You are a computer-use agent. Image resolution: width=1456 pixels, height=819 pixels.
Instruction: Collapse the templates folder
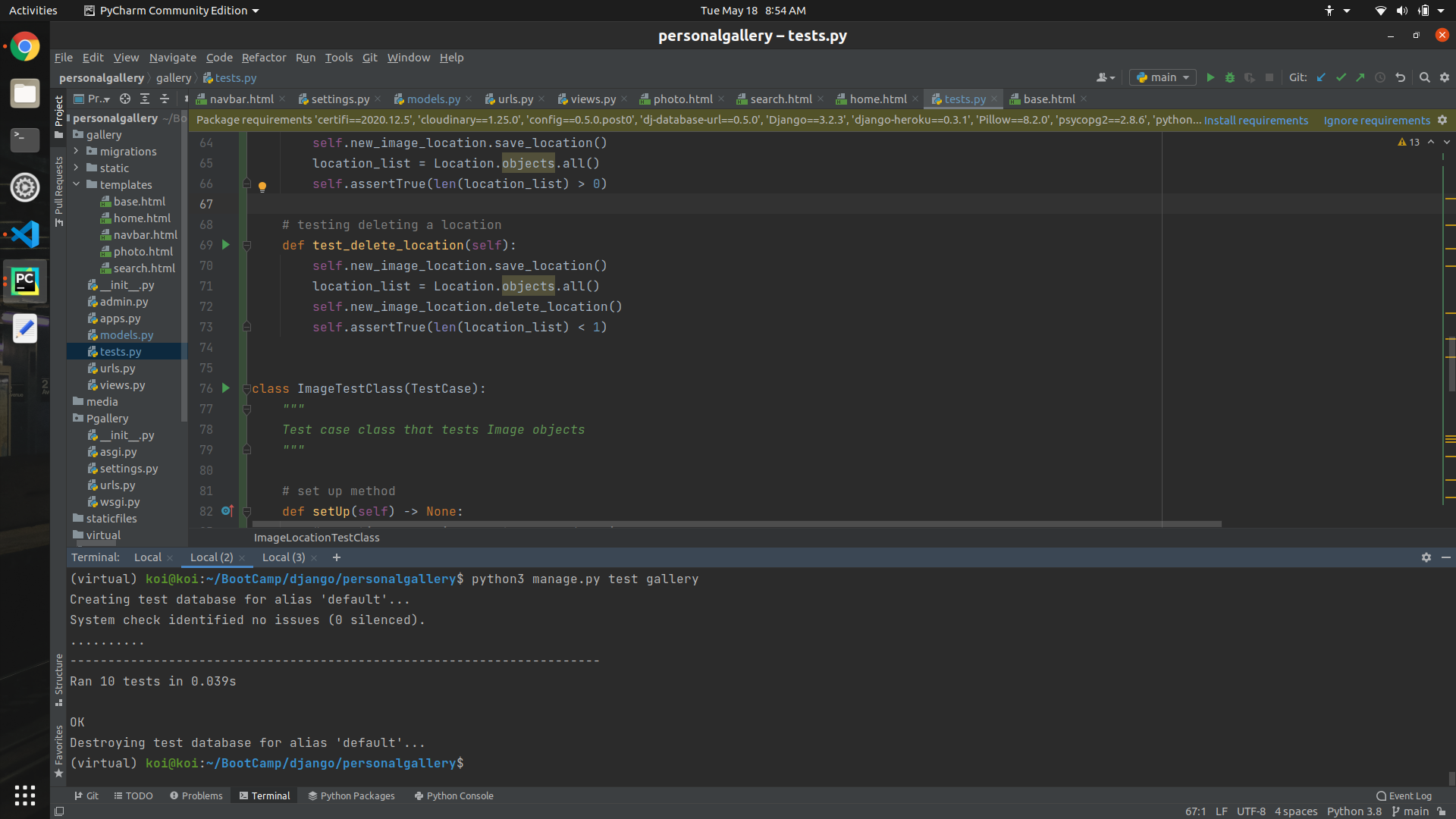[x=76, y=184]
